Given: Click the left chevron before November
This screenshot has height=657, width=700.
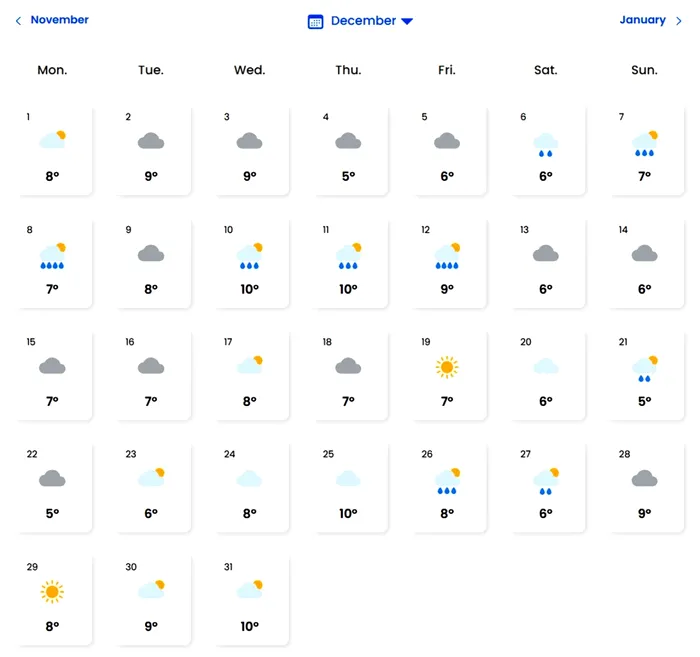Looking at the screenshot, I should [x=18, y=21].
